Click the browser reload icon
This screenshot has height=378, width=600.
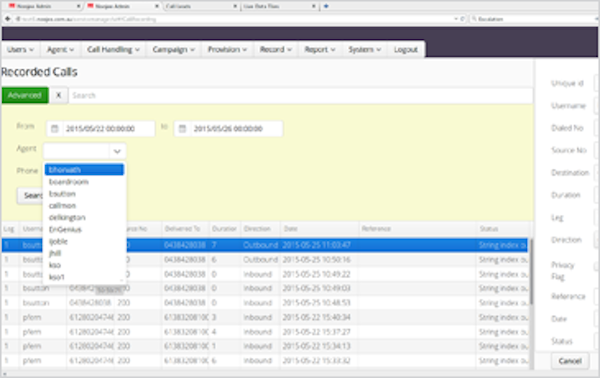point(462,19)
